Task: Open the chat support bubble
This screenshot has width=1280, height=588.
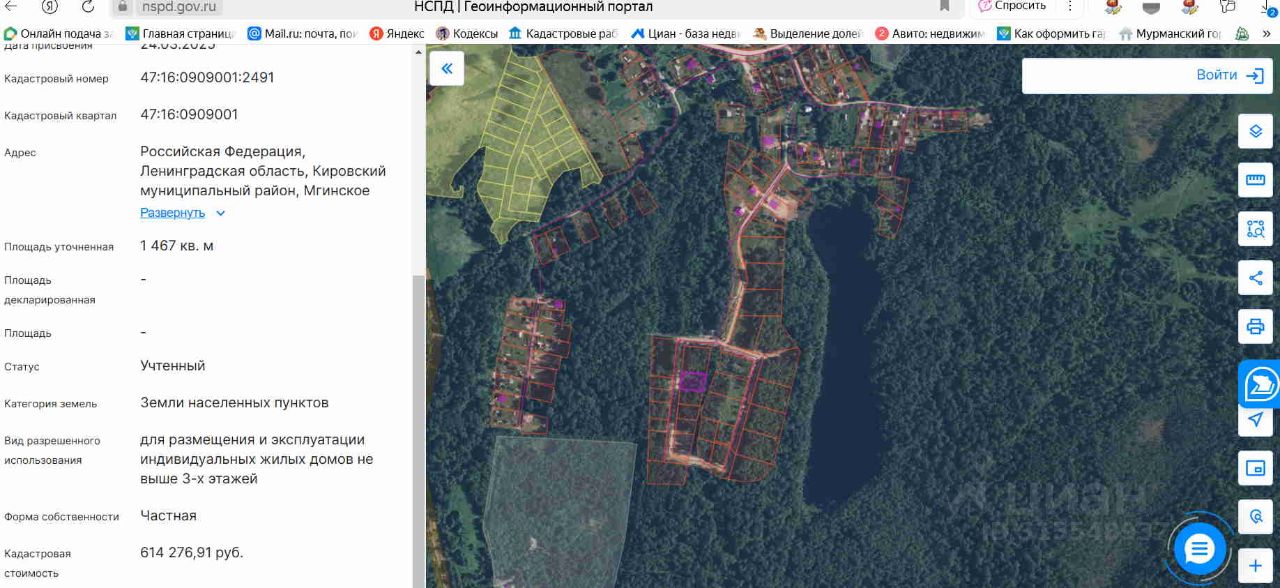Action: [x=1199, y=549]
